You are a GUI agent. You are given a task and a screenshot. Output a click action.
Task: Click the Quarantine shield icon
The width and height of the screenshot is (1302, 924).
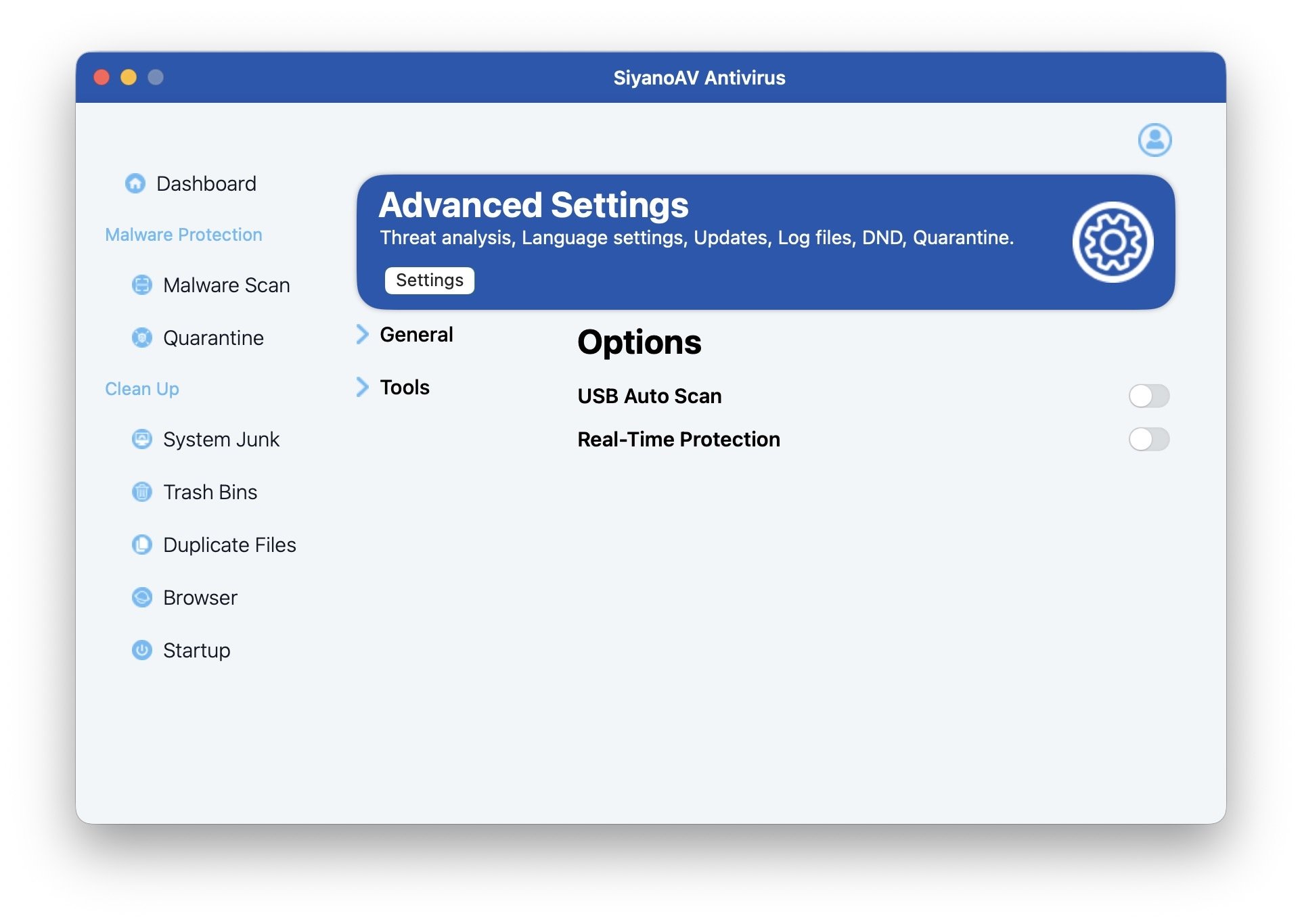coord(141,338)
